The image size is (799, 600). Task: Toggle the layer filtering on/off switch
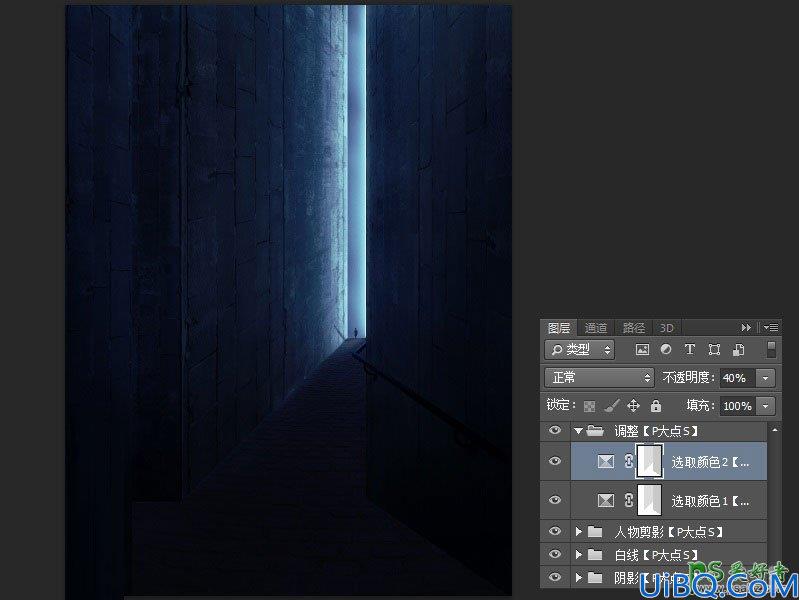pyautogui.click(x=771, y=350)
